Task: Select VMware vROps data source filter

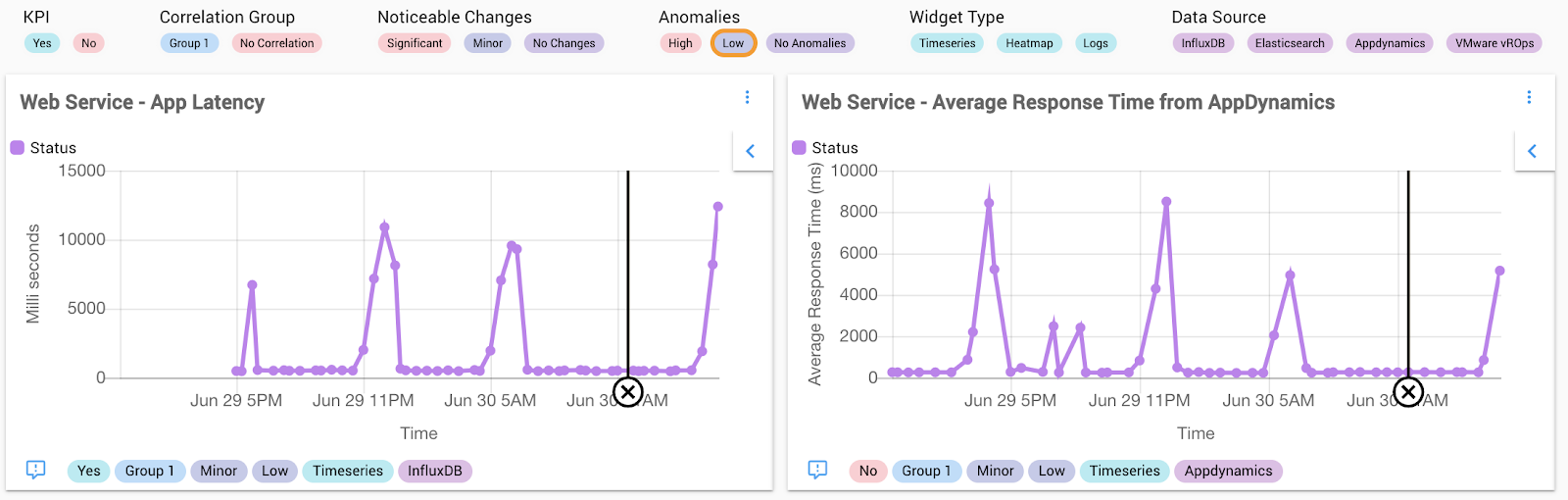Action: (1494, 43)
